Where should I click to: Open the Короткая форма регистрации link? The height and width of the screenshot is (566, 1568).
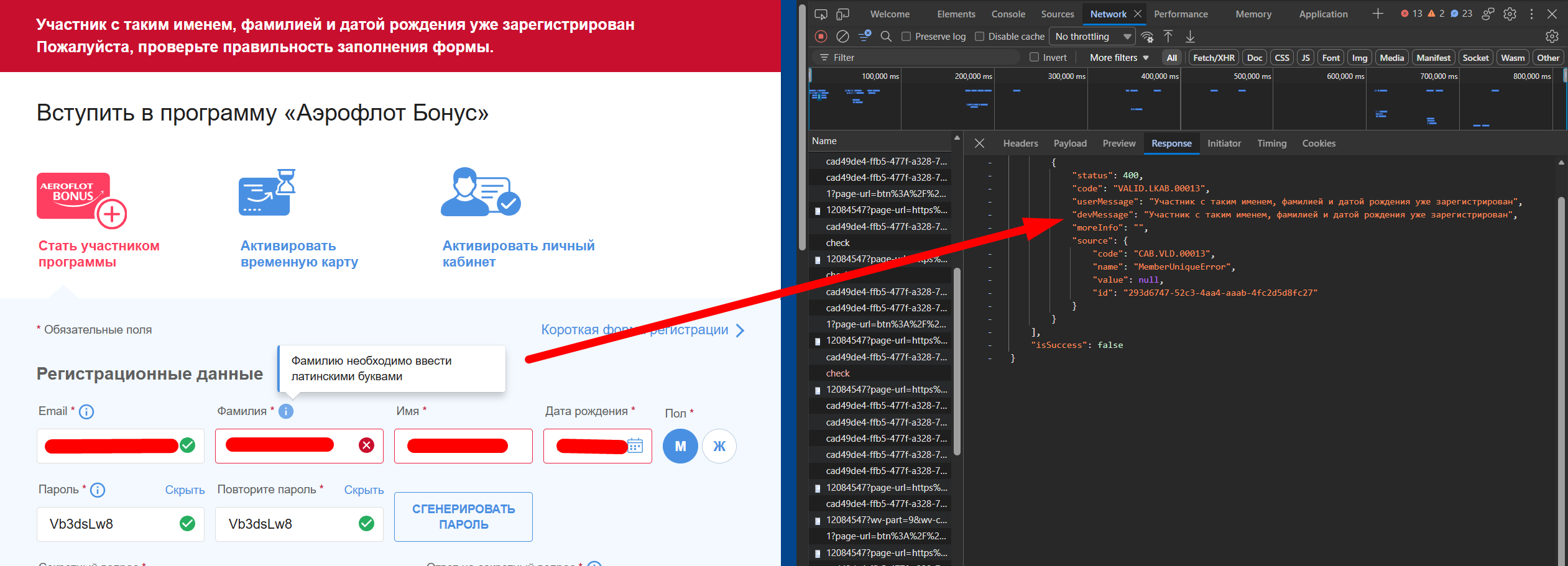[642, 330]
